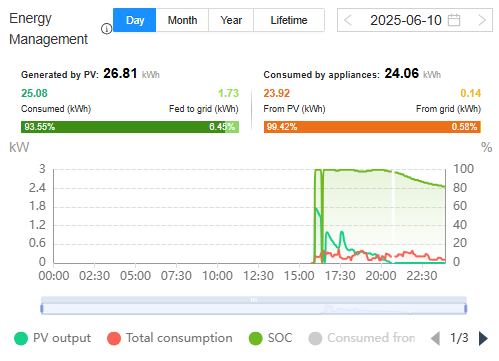Select the Day tab
This screenshot has height=361, width=499.
[135, 20]
